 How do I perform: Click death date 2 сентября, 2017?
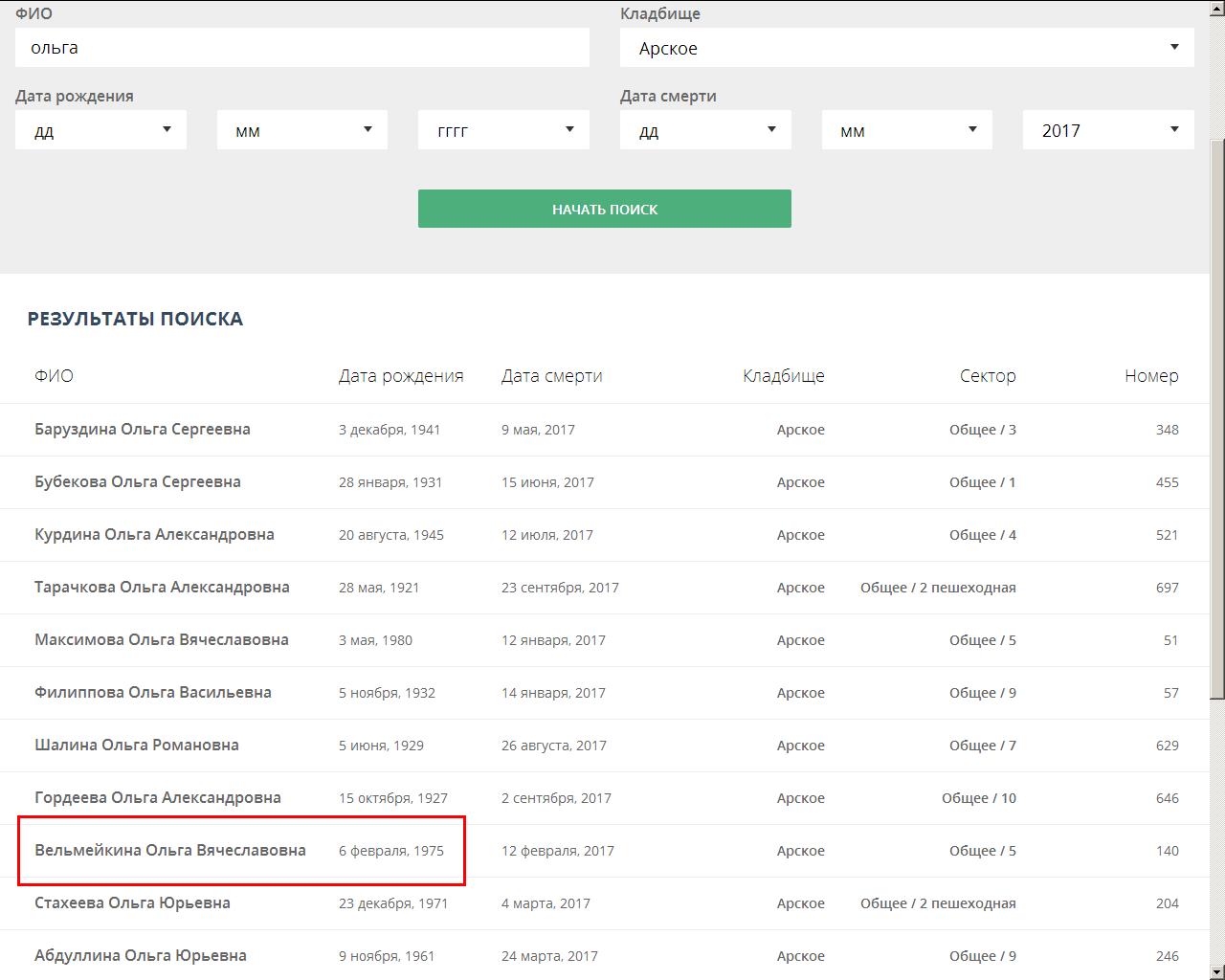[556, 798]
